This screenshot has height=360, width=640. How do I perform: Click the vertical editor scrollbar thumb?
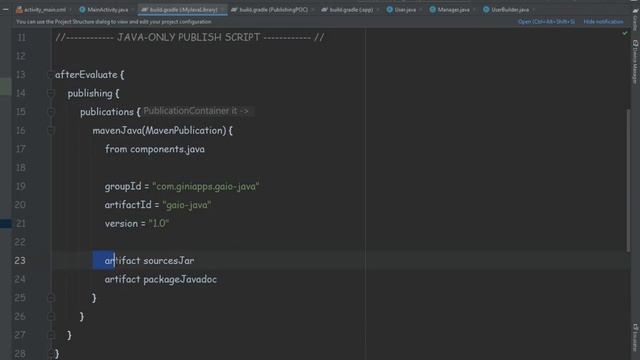coord(628,180)
